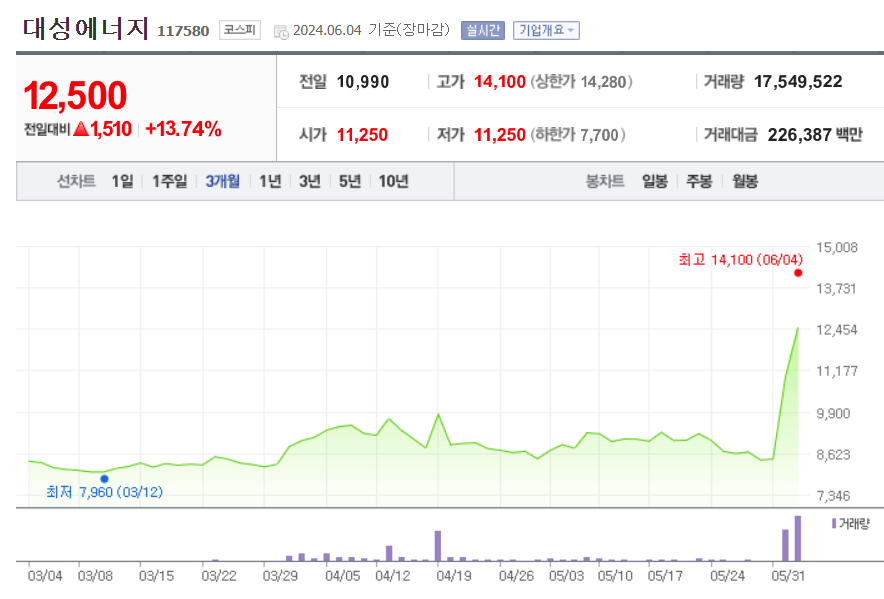Viewport: 884px width, 599px height.
Task: Click the trading value 226,387 백만
Action: pos(815,135)
